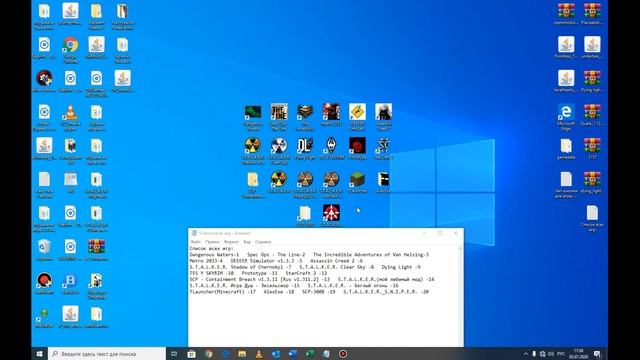The image size is (640, 360).
Task: Click 'Dying Light -9' text in Notepad
Action: 401,267
